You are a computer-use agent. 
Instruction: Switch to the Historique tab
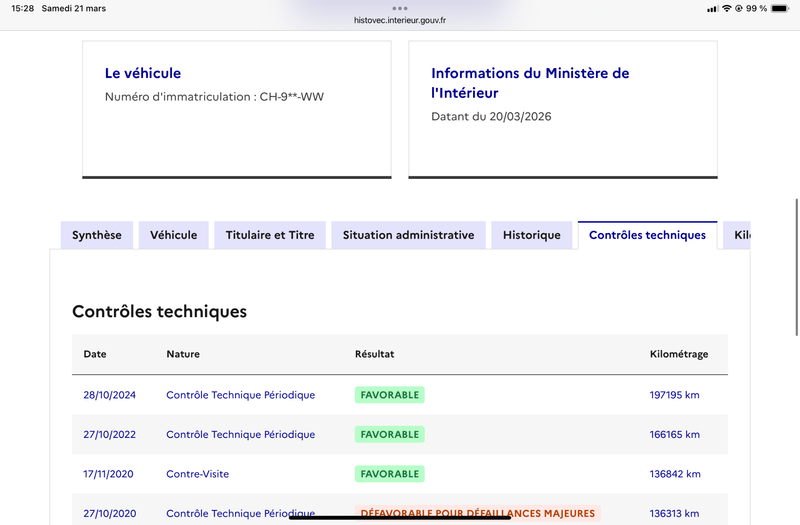(531, 235)
